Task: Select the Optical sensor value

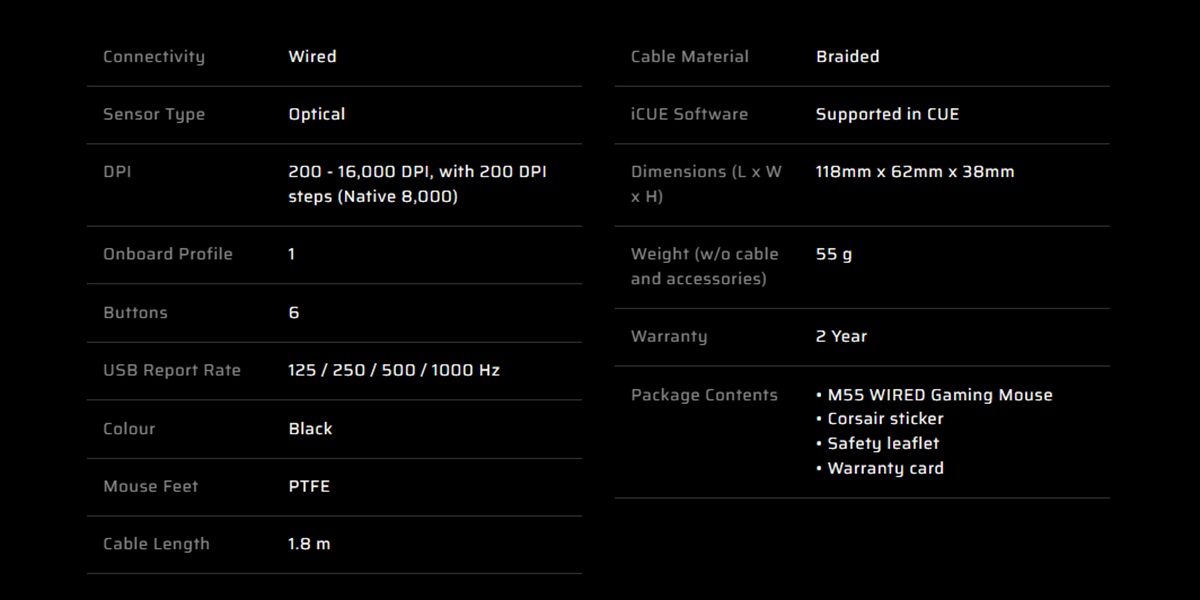Action: tap(317, 115)
